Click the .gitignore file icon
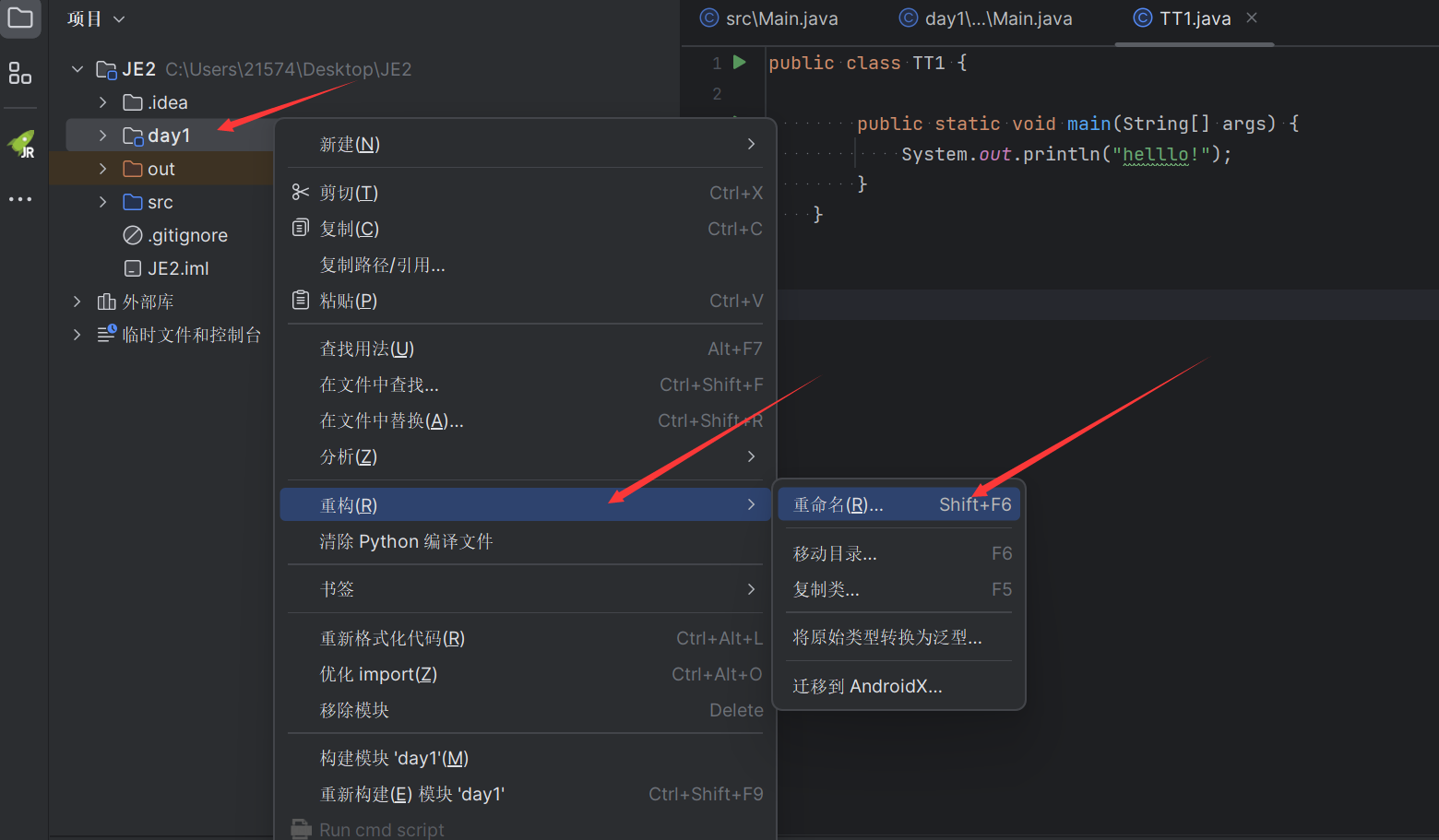 click(x=133, y=235)
